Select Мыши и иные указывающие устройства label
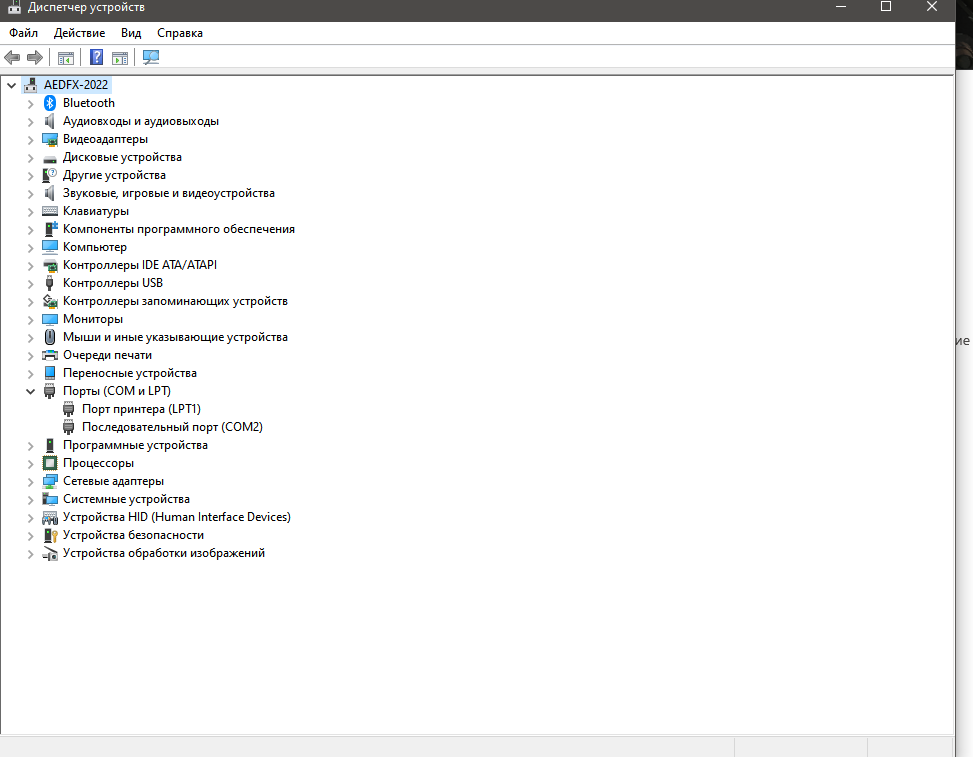This screenshot has height=757, width=973. 176,337
